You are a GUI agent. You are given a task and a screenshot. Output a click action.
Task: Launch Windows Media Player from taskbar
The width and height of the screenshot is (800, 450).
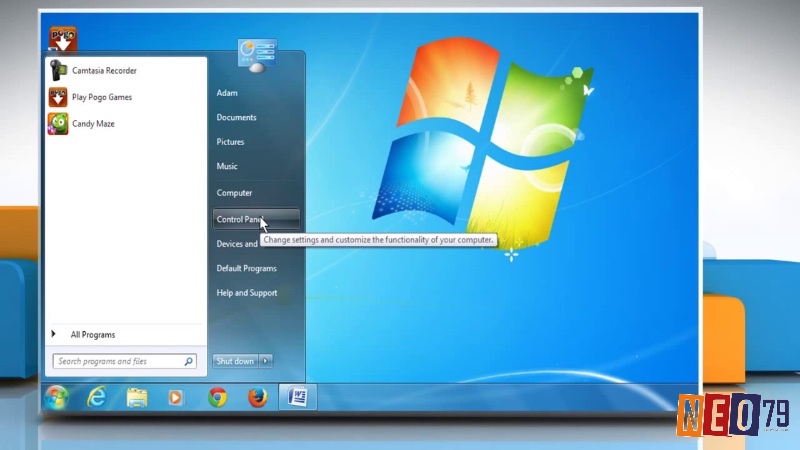tap(176, 397)
